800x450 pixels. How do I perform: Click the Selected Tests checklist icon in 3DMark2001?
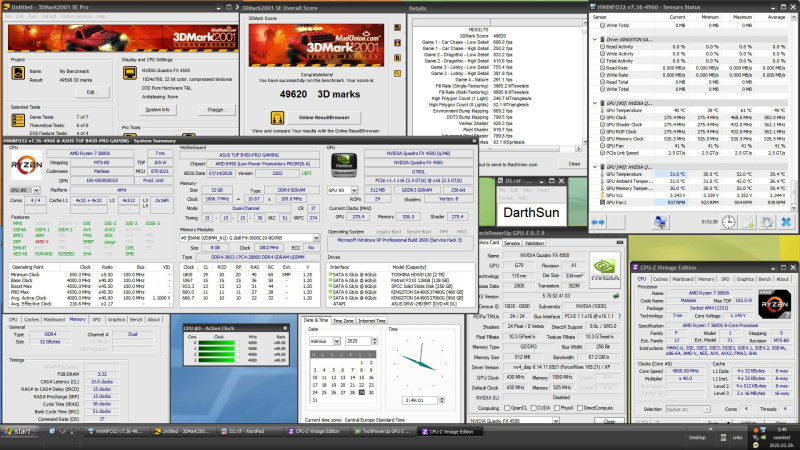(18, 120)
